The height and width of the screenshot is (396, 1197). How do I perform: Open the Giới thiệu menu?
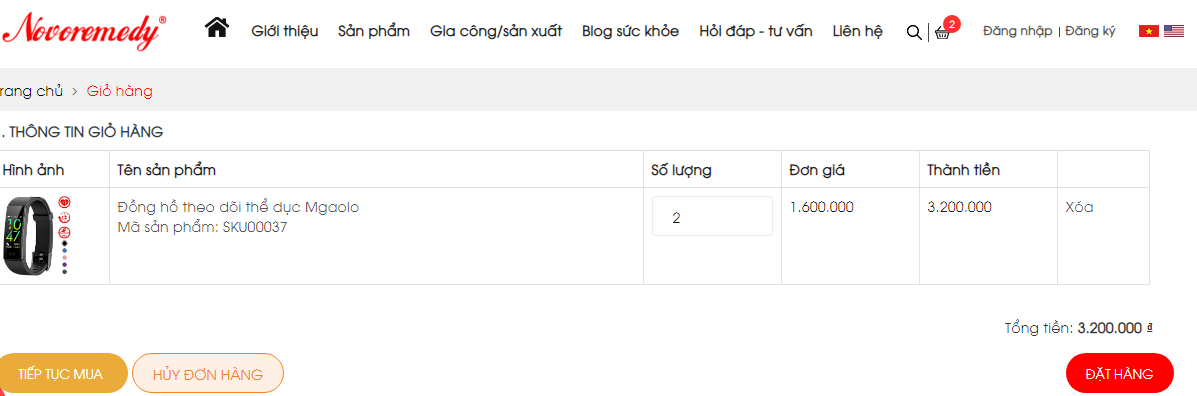click(285, 31)
